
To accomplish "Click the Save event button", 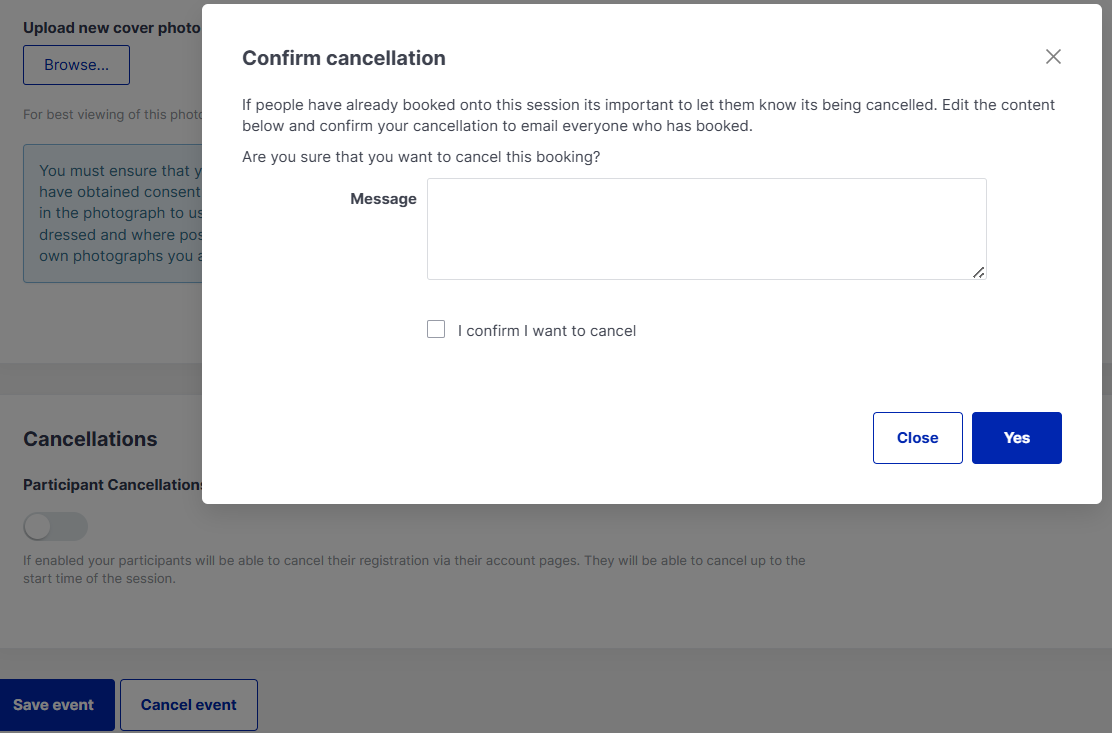I will (x=55, y=705).
